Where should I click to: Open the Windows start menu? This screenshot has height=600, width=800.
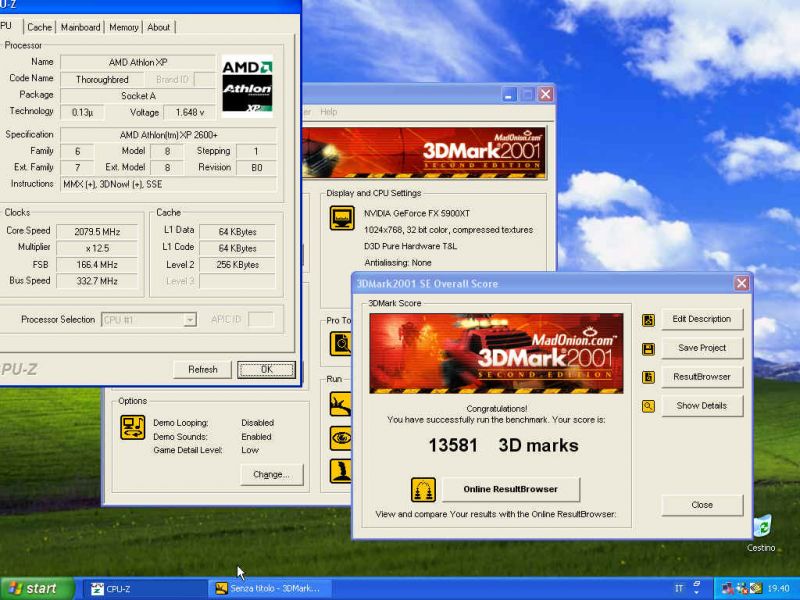[x=37, y=588]
